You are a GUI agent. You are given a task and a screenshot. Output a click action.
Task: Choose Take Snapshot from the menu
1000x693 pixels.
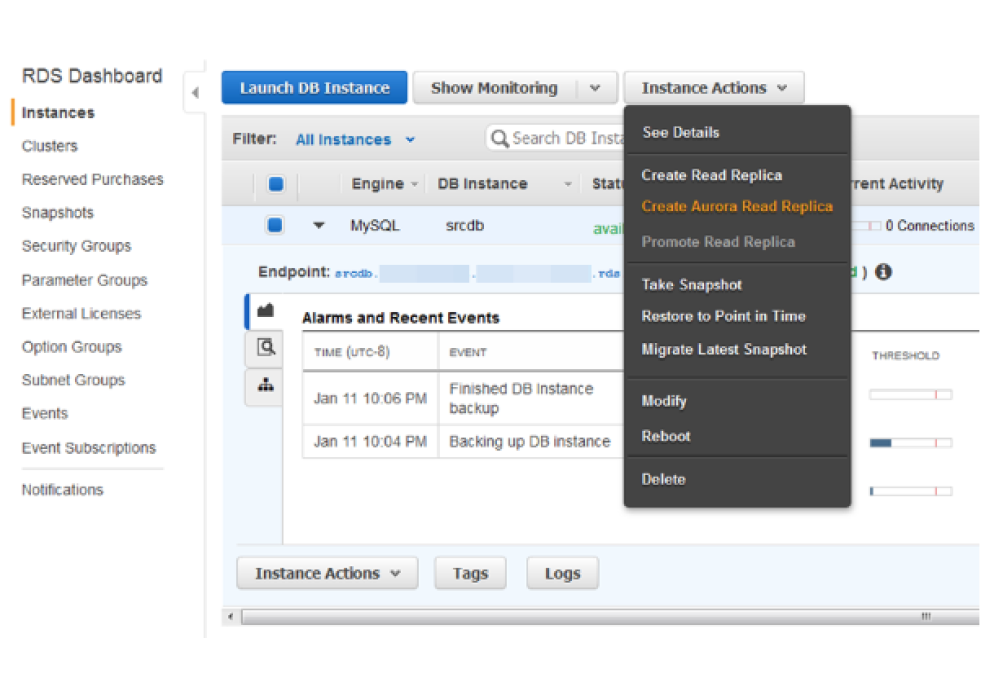(691, 285)
